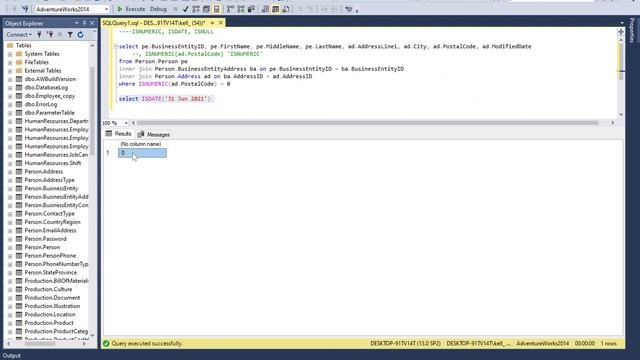Toggle Include Live Query Statistics
Screen dimensions: 640x360
241,9
